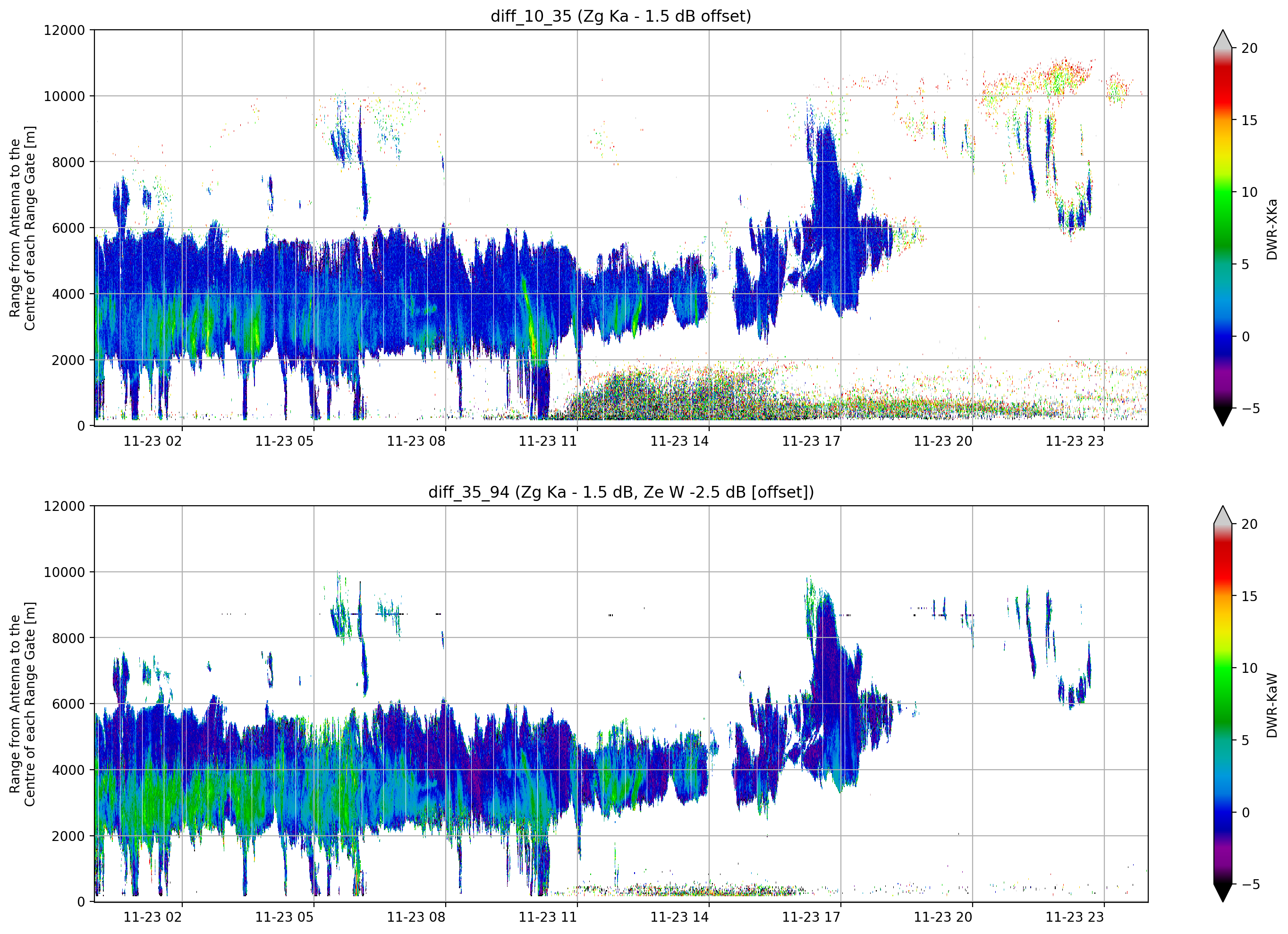Click the 11-23 14 tick on top plot
The width and height of the screenshot is (1288, 934).
click(x=679, y=441)
